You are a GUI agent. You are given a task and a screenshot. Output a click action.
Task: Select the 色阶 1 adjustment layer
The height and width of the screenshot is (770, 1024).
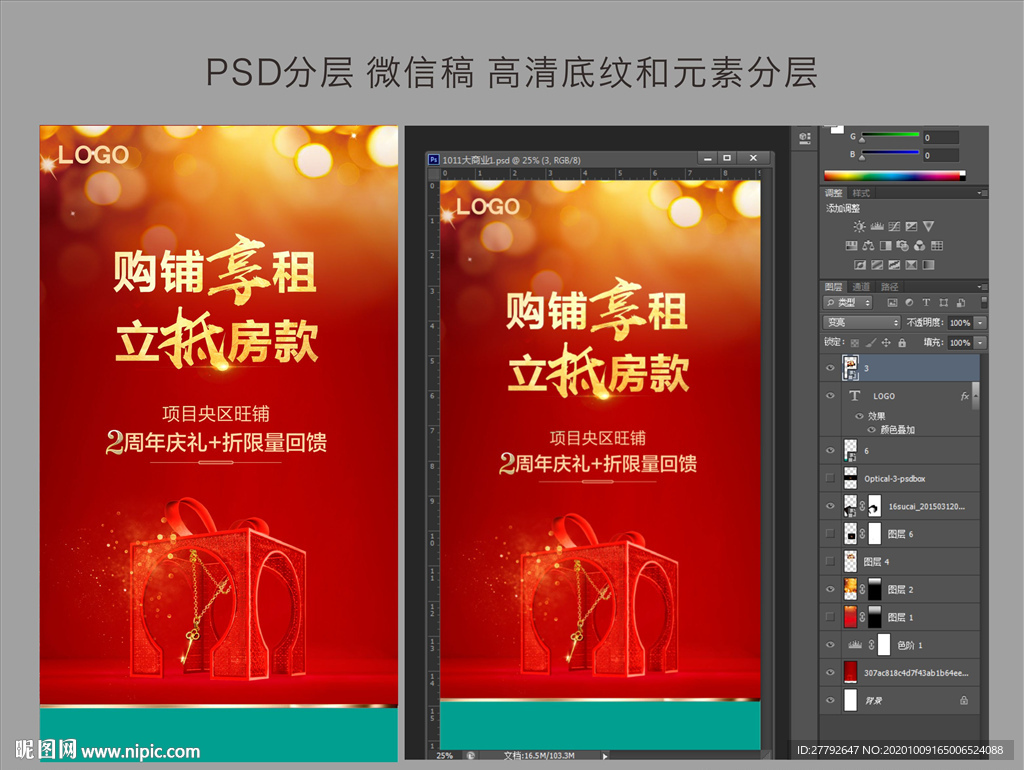pyautogui.click(x=907, y=645)
